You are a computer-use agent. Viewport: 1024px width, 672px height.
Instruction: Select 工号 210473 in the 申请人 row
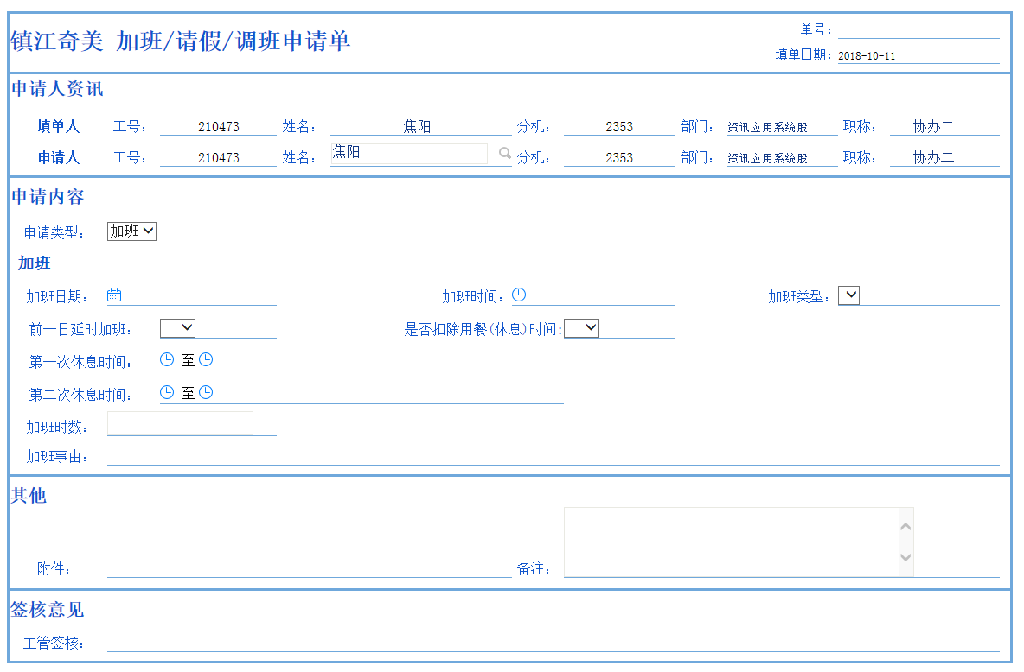219,157
